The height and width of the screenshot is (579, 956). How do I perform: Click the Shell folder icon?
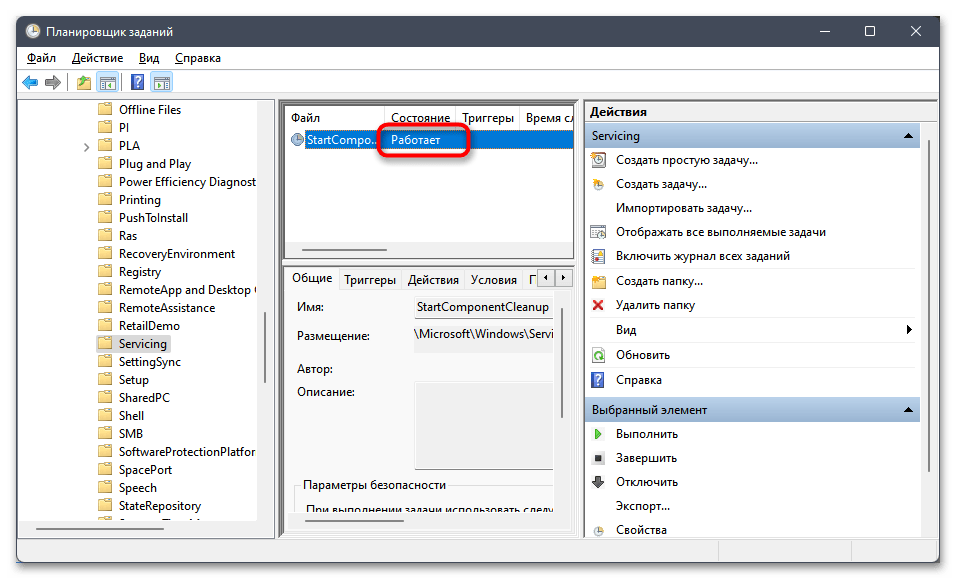(105, 415)
